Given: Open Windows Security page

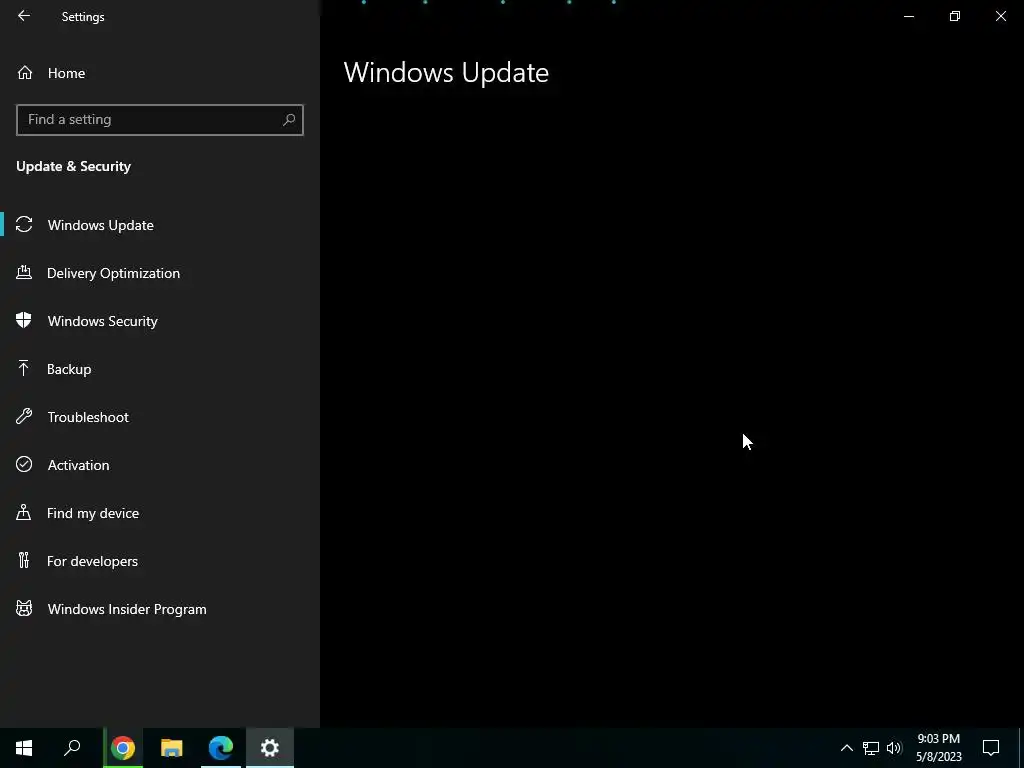Looking at the screenshot, I should (160, 321).
